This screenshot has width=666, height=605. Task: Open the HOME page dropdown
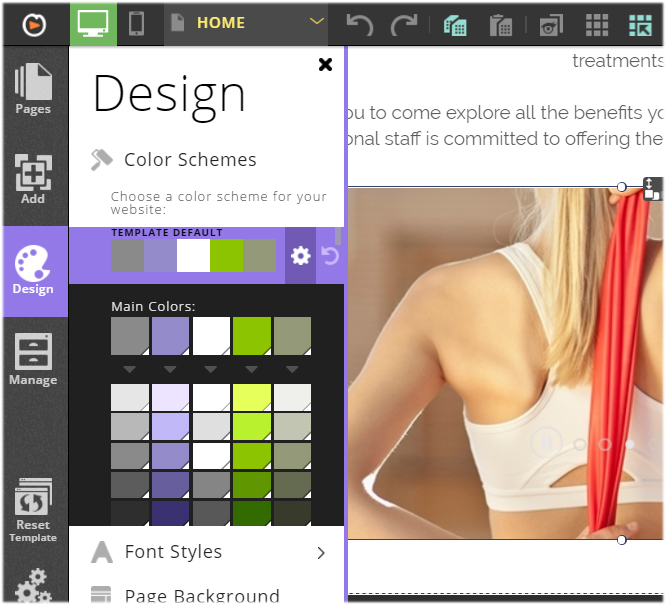click(x=247, y=23)
